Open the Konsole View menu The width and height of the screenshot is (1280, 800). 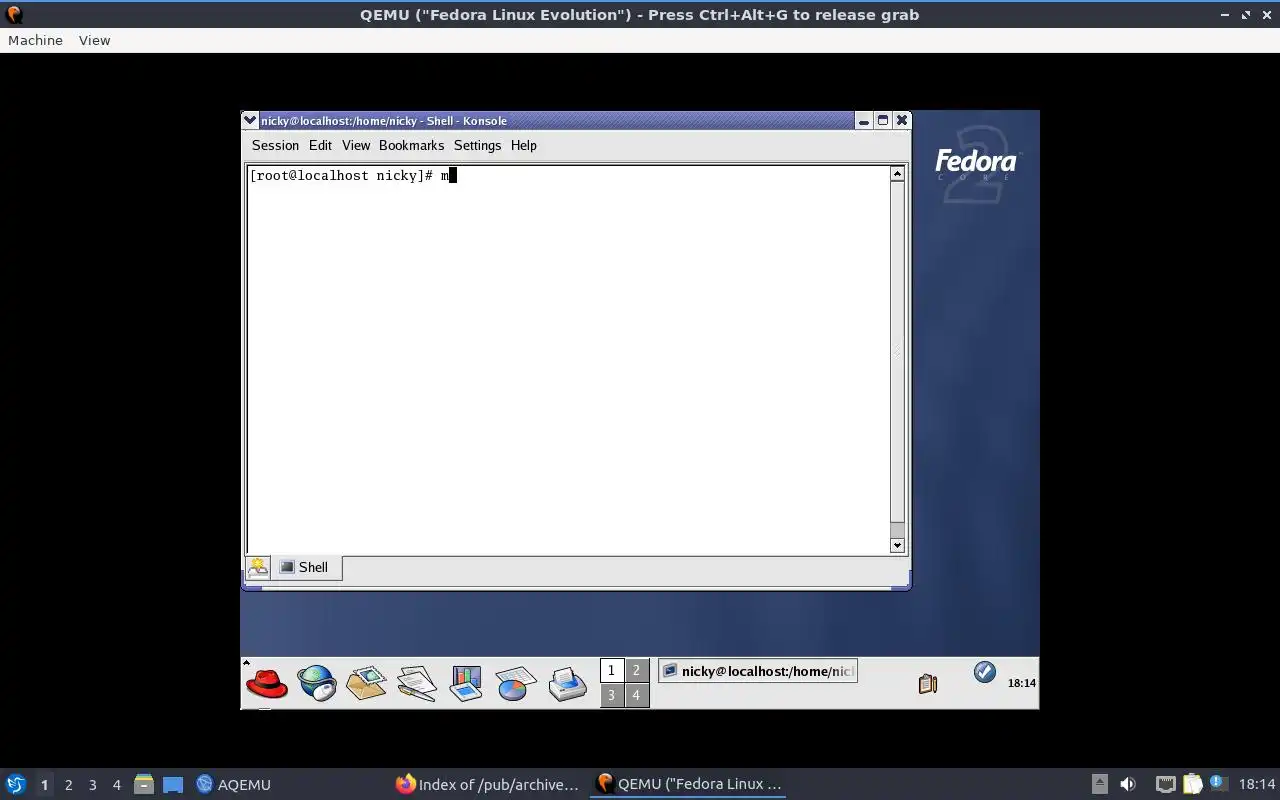coord(356,145)
